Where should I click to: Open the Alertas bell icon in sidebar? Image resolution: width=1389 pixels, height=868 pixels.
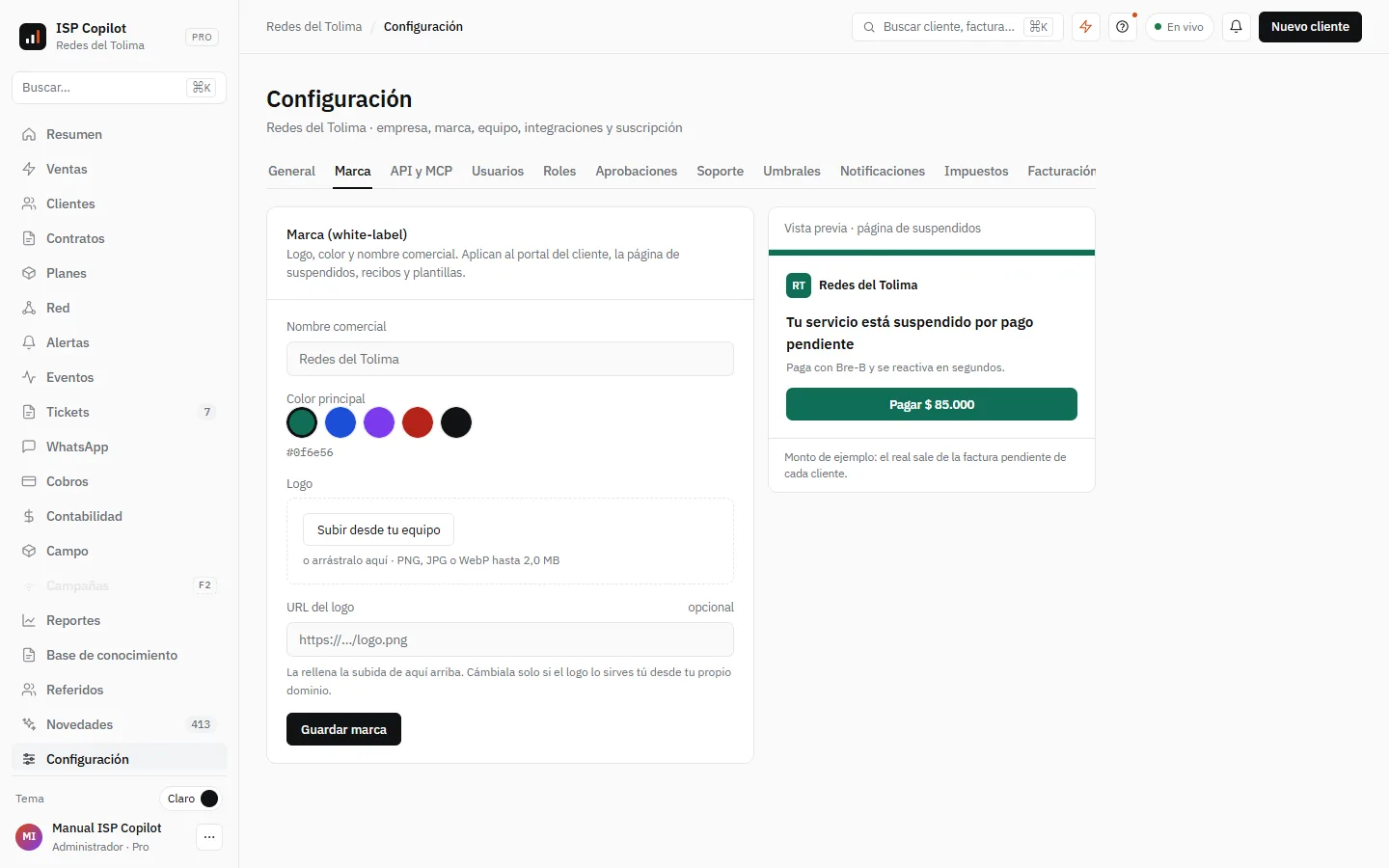pyautogui.click(x=29, y=342)
